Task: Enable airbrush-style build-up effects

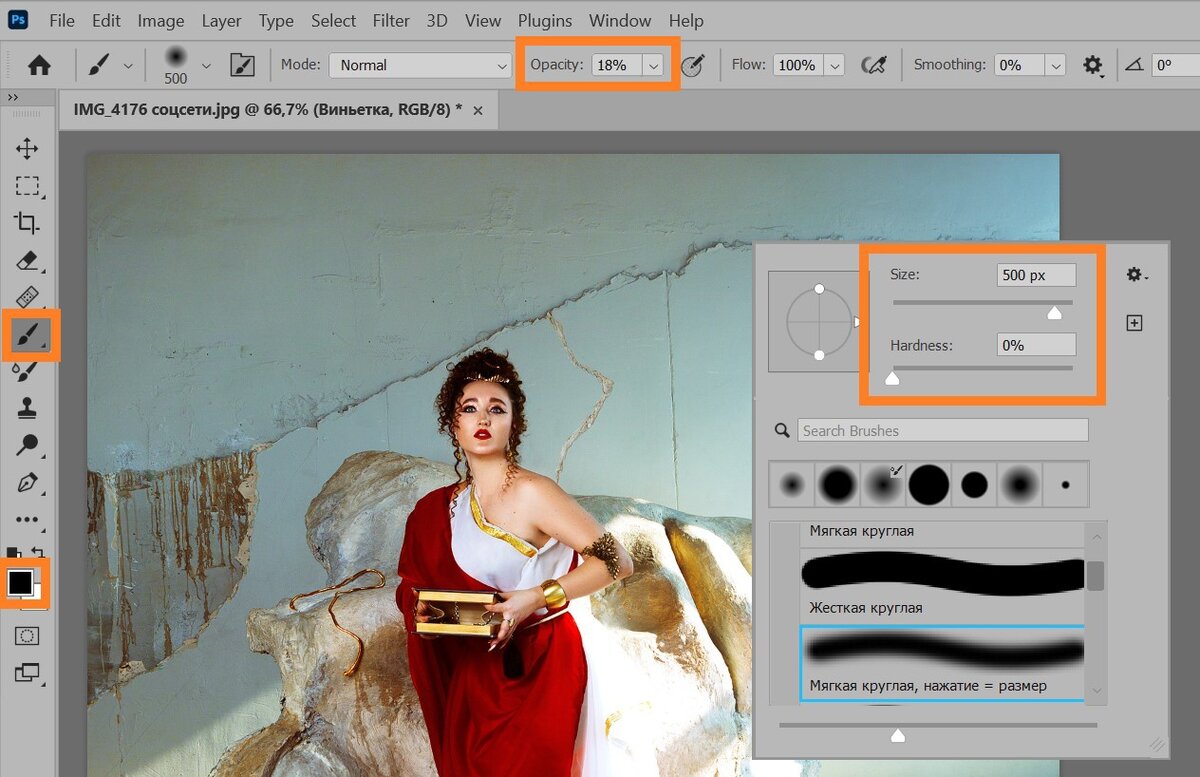Action: tap(874, 65)
